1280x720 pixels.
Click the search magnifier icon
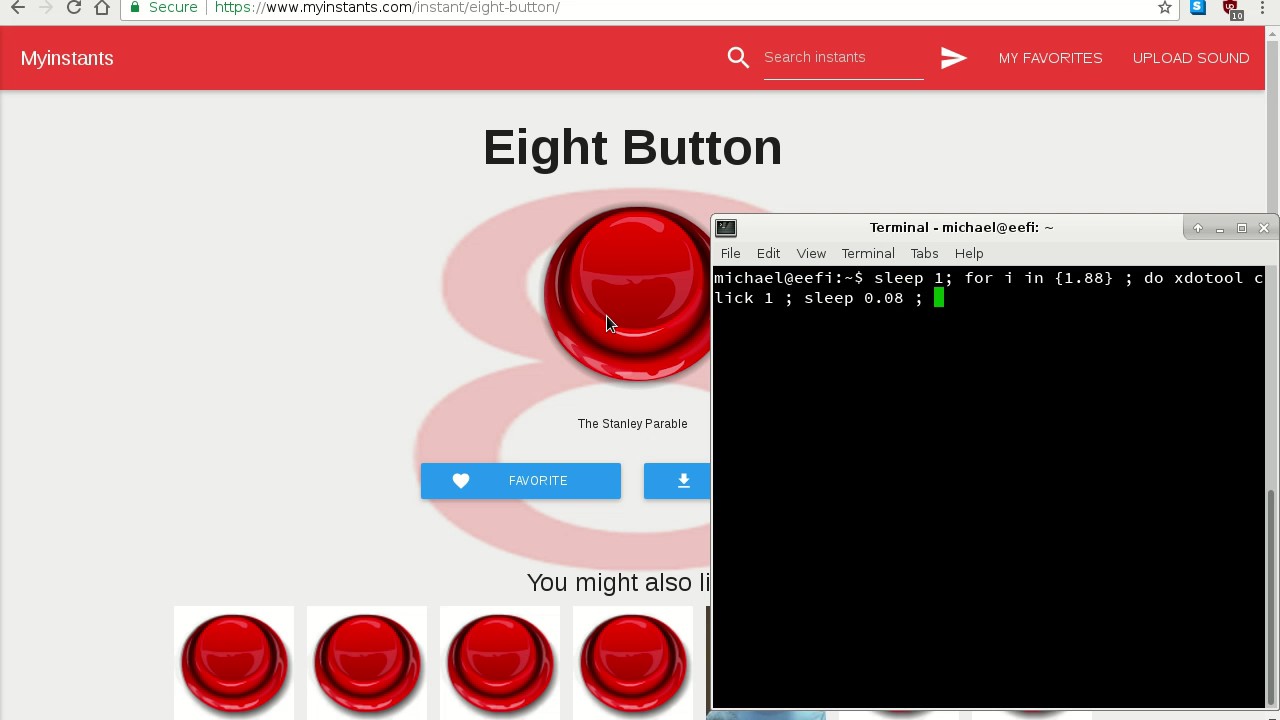[x=738, y=58]
